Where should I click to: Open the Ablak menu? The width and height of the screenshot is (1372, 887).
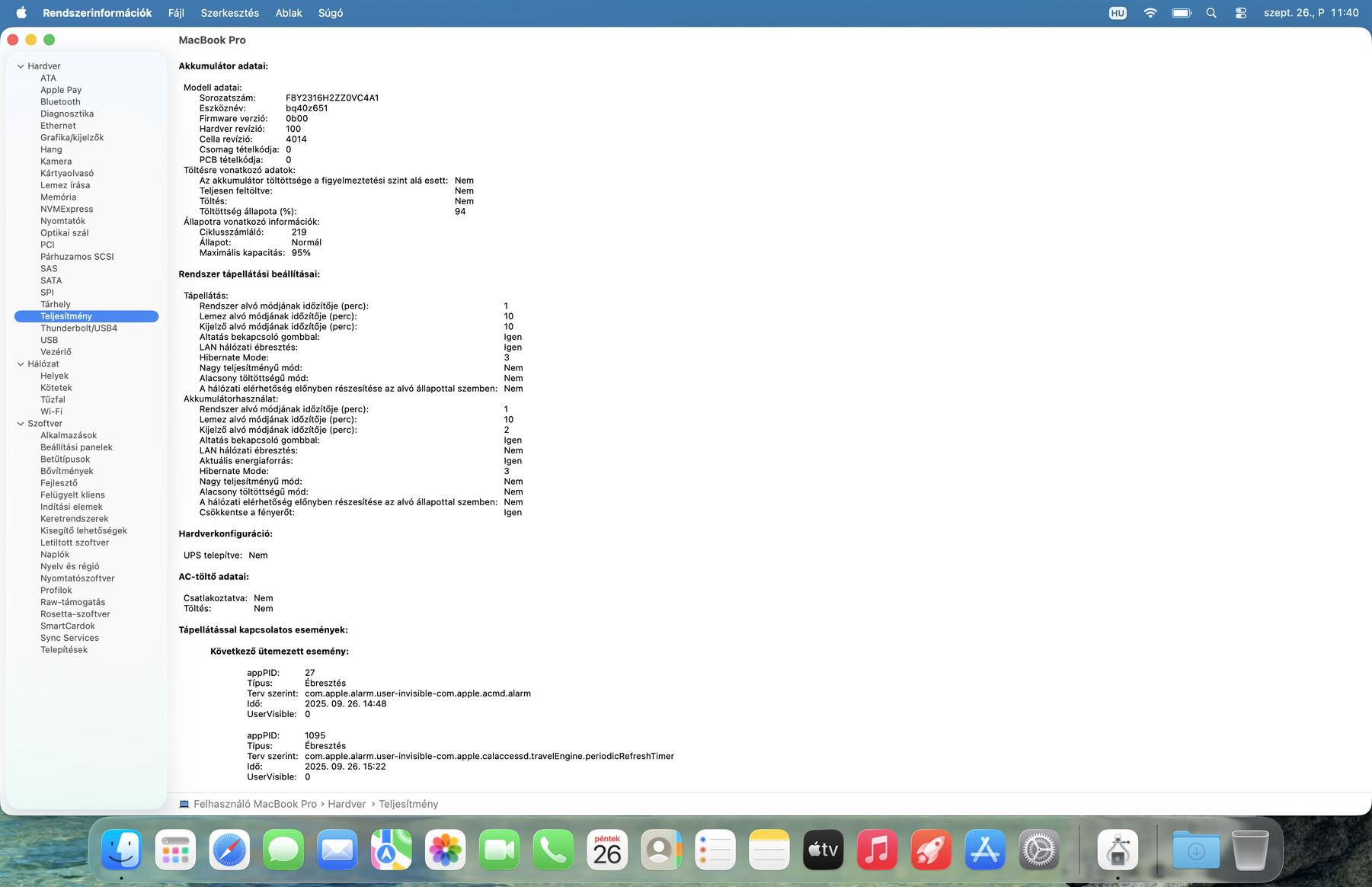click(289, 13)
